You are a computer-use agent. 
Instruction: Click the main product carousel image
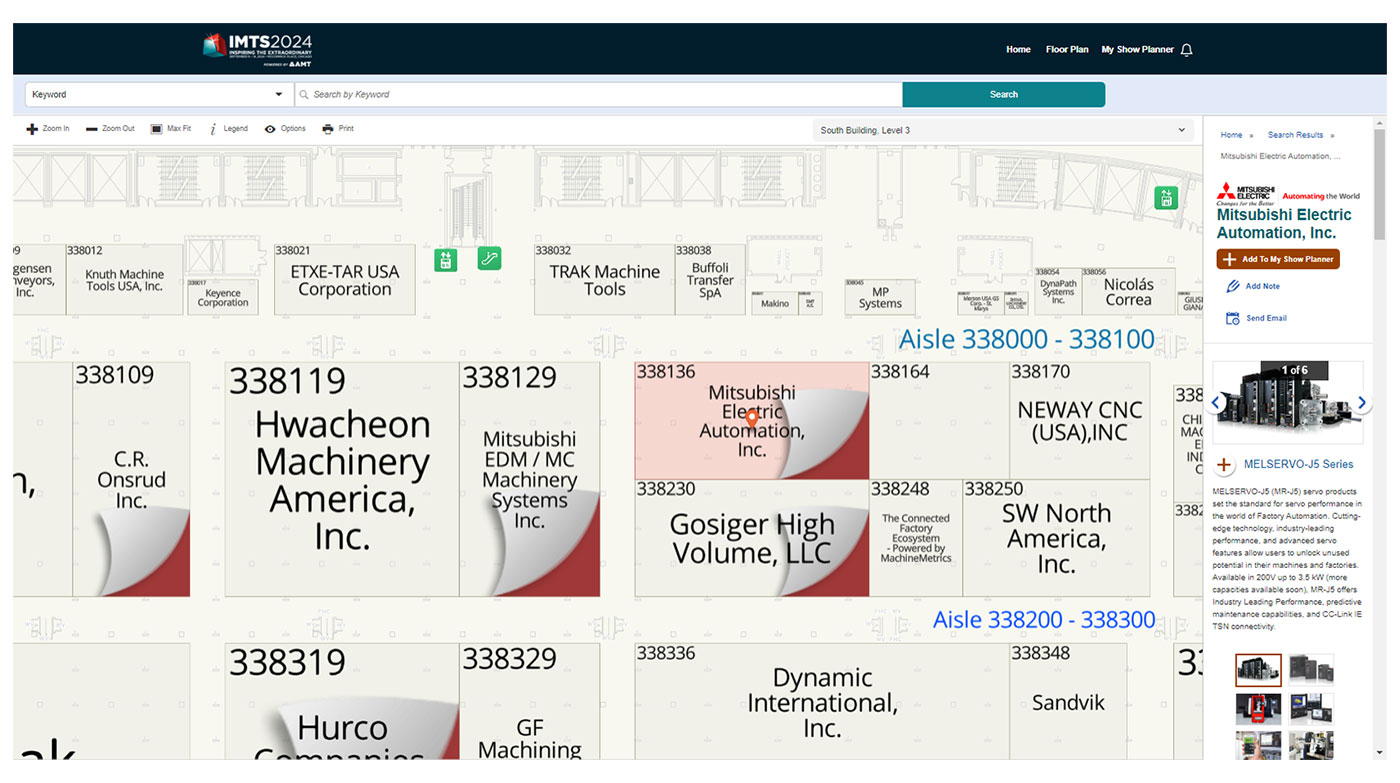coord(1288,402)
